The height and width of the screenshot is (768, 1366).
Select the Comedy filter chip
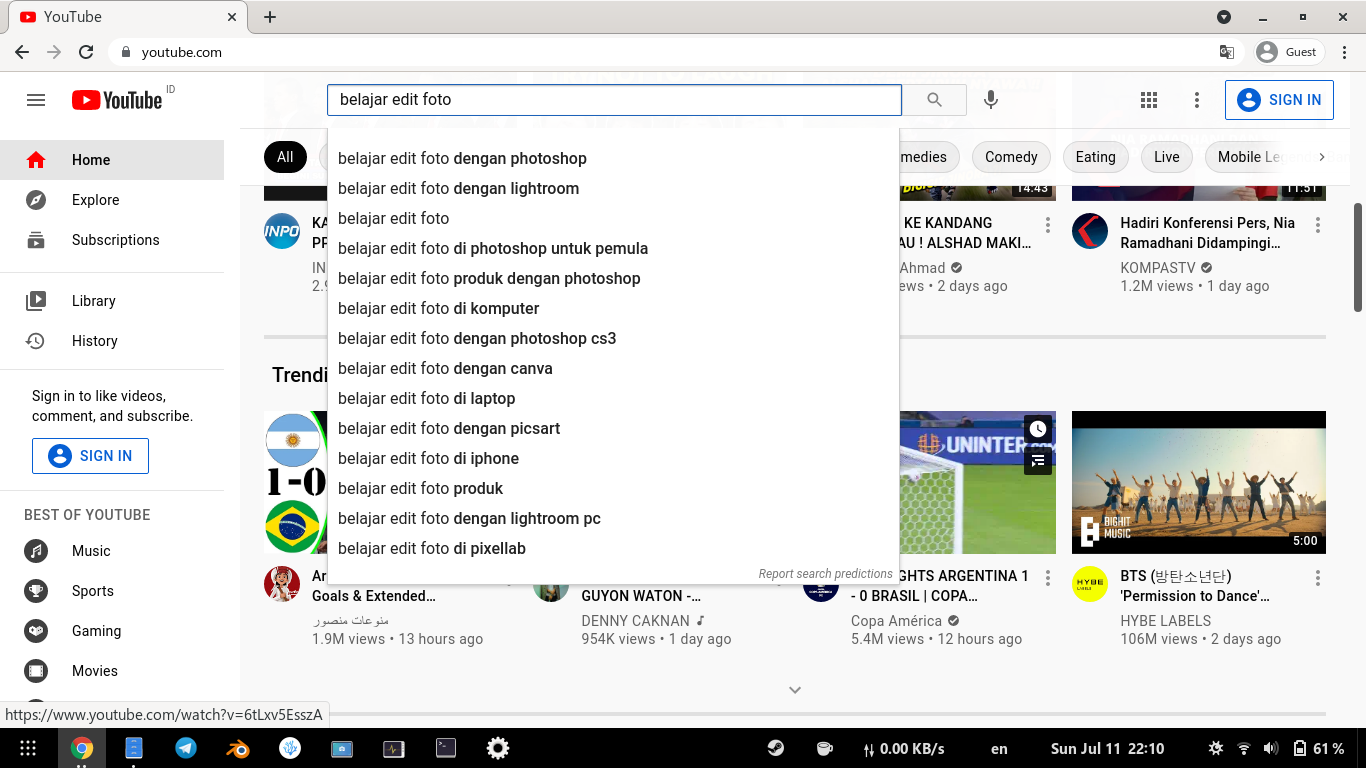click(x=1011, y=157)
